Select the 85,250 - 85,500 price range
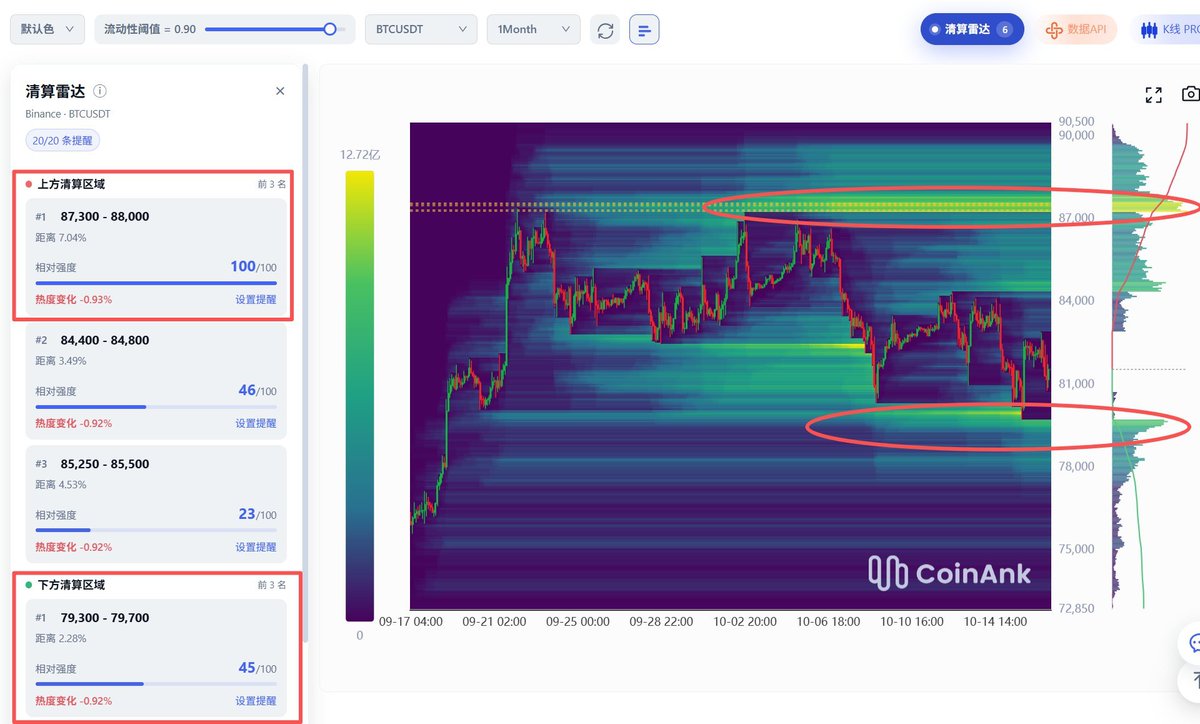 (105, 465)
